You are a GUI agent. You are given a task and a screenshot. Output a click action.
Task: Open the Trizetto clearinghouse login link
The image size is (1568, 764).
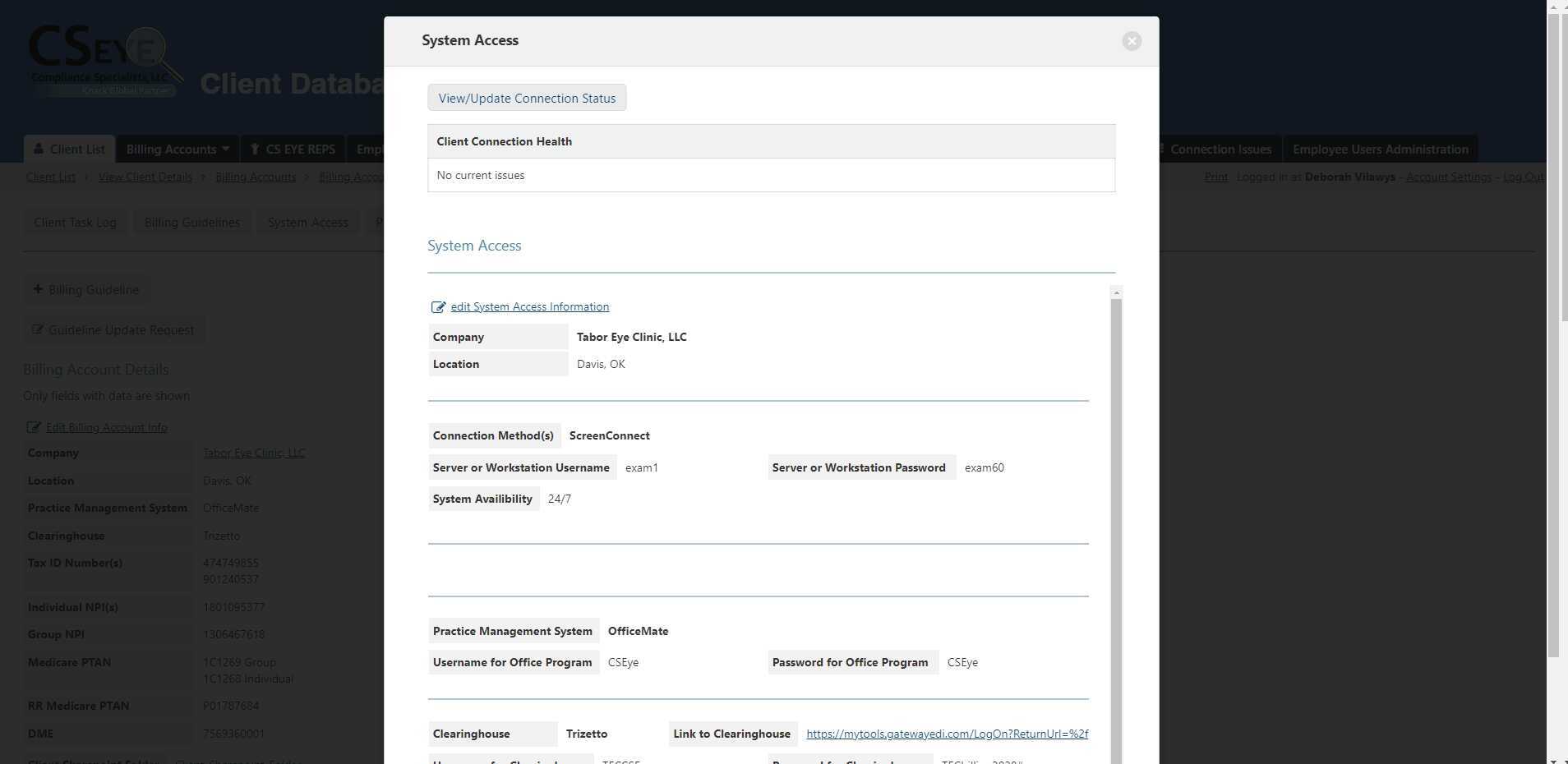pos(946,734)
